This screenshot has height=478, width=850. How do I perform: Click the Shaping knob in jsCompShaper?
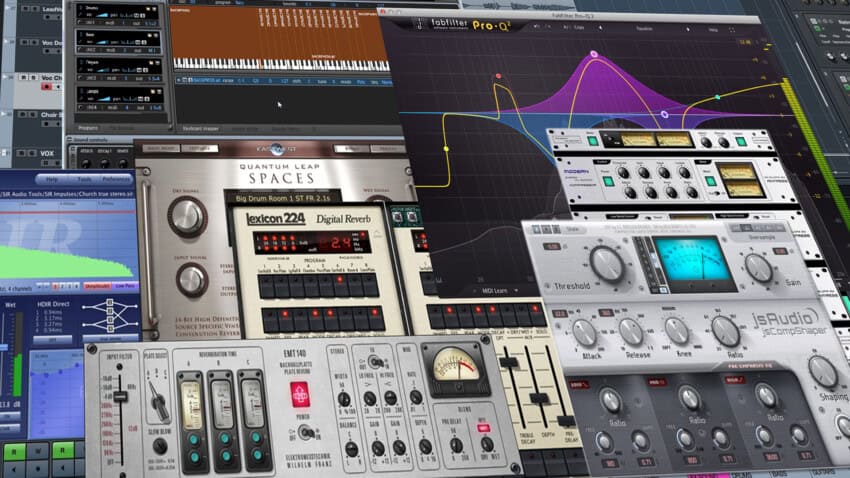pyautogui.click(x=823, y=372)
